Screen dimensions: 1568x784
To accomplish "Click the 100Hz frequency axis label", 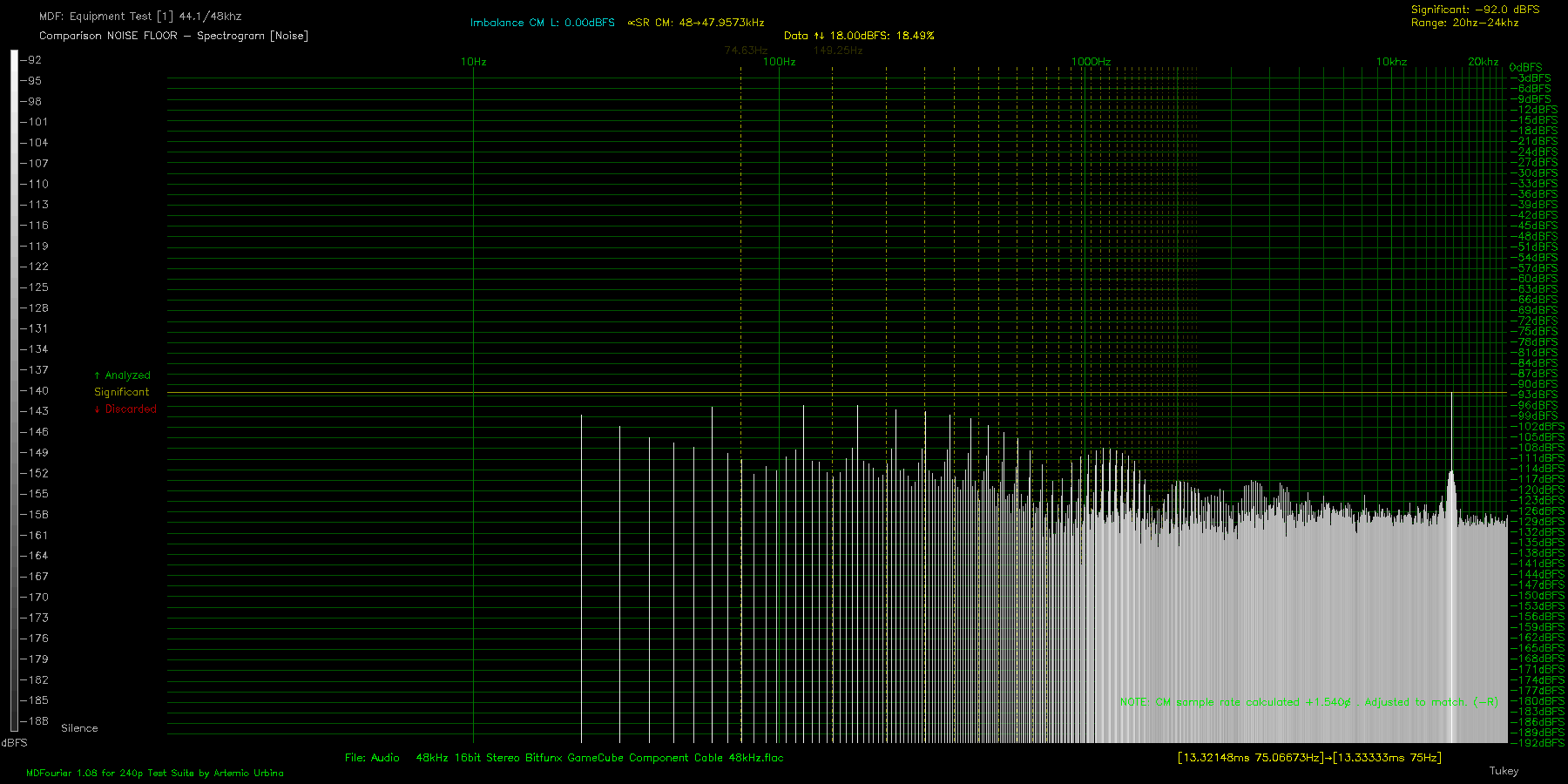I will (x=779, y=62).
